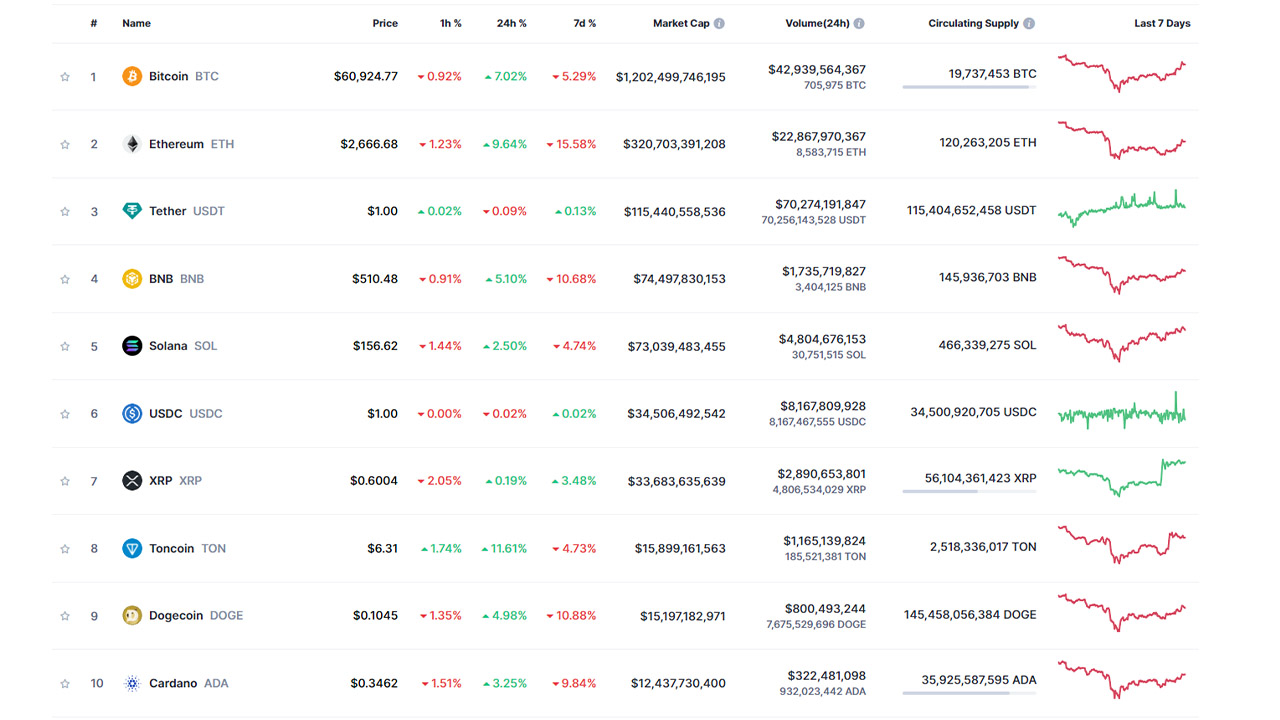This screenshot has height=720, width=1280.
Task: Click the Toncoin logo icon
Action: [x=132, y=548]
